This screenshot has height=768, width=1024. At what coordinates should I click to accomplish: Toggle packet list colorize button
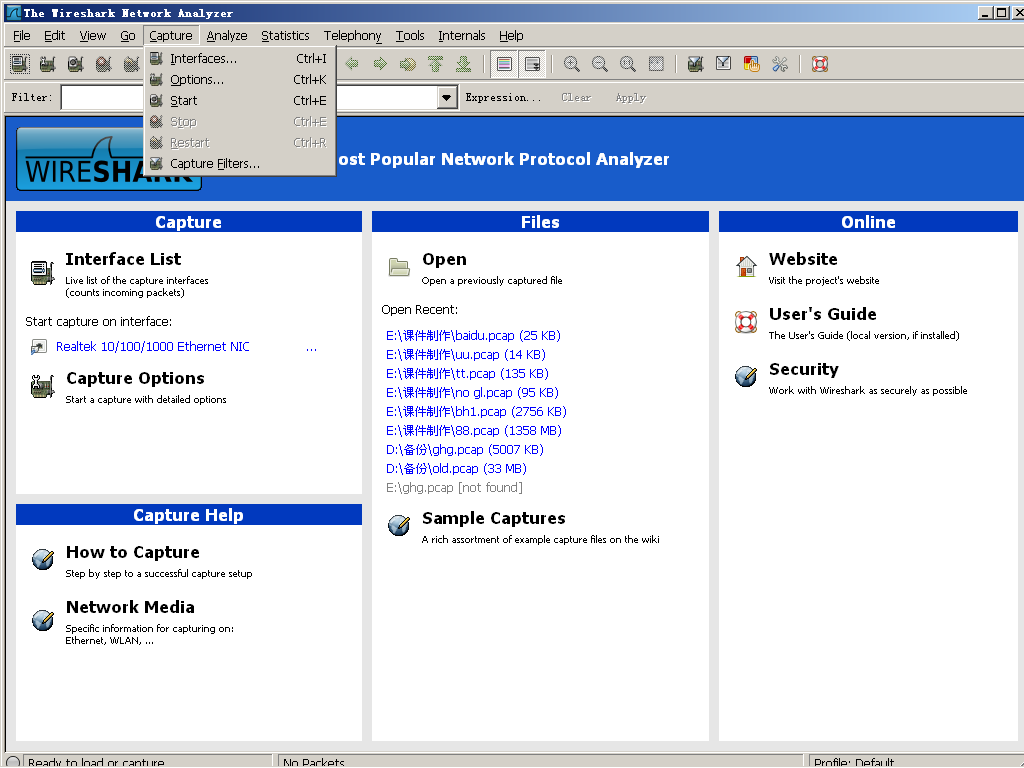tap(504, 64)
